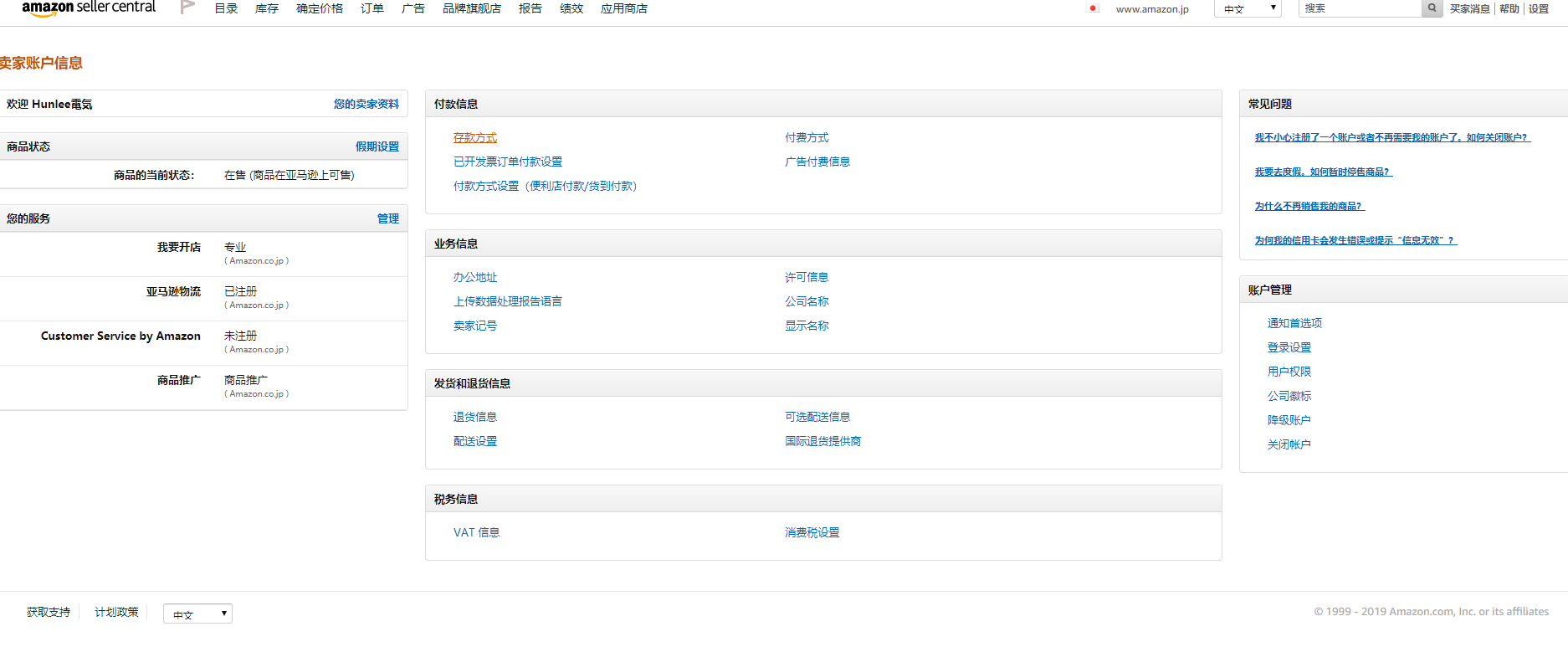Open the 退货信息 link
Viewport: 1568px width, 652px height.
(475, 417)
